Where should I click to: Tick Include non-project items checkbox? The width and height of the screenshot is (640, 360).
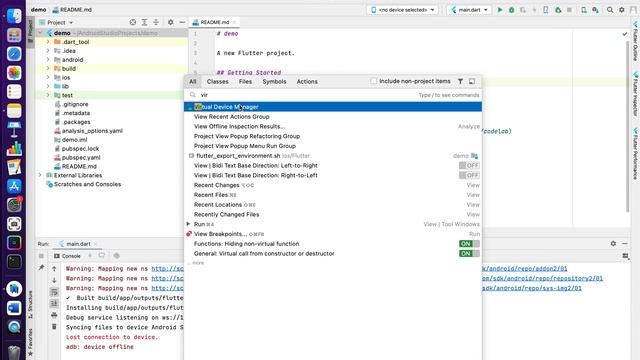point(373,81)
